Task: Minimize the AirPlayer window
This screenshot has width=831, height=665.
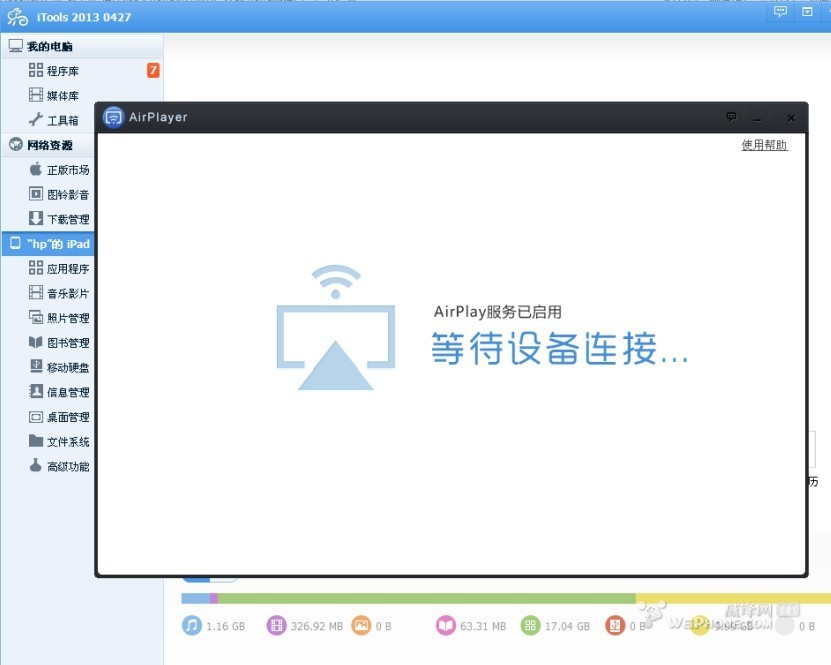Action: [757, 119]
